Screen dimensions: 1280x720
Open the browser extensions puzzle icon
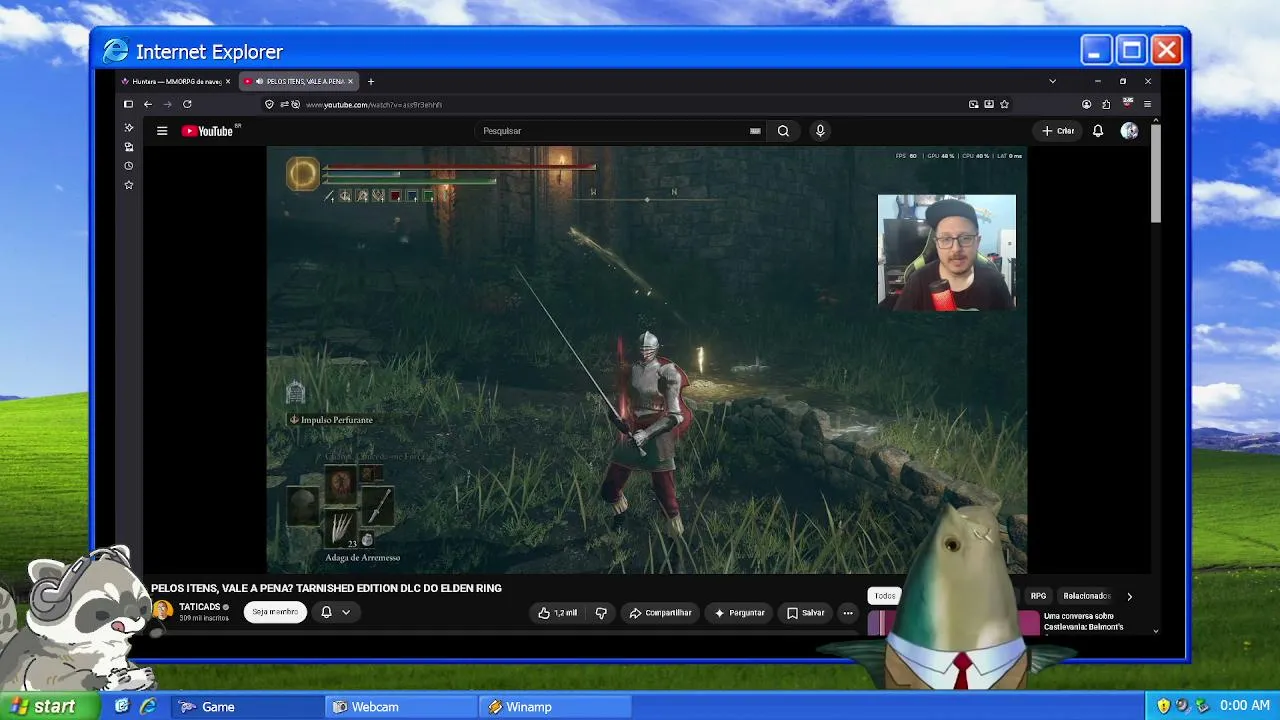pyautogui.click(x=1106, y=104)
